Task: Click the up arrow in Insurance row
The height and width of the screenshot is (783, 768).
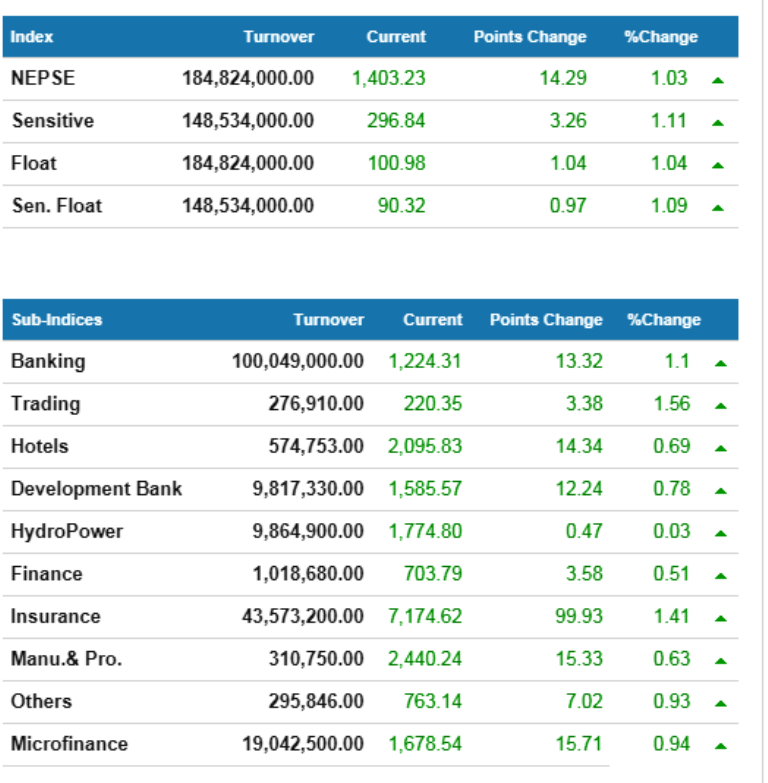Action: (x=720, y=619)
